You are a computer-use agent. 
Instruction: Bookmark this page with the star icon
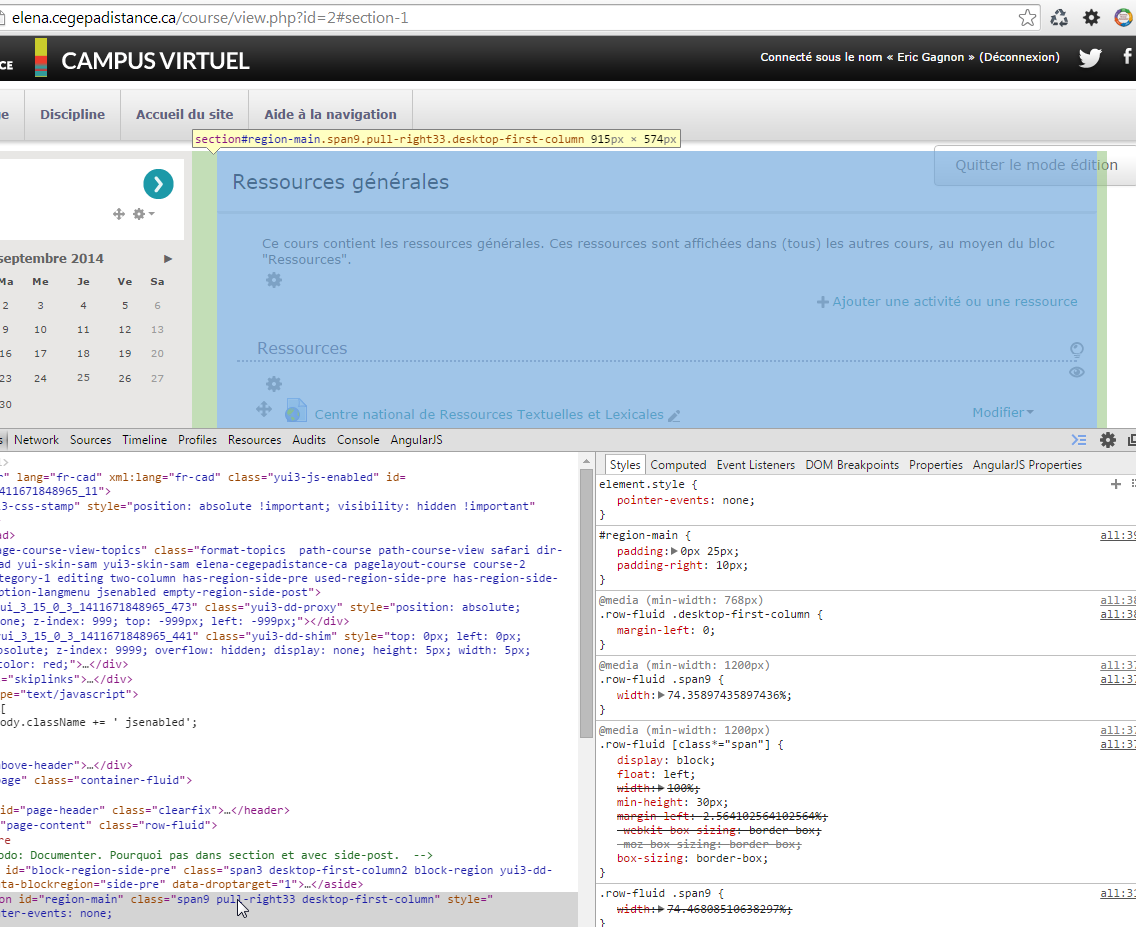click(1027, 18)
